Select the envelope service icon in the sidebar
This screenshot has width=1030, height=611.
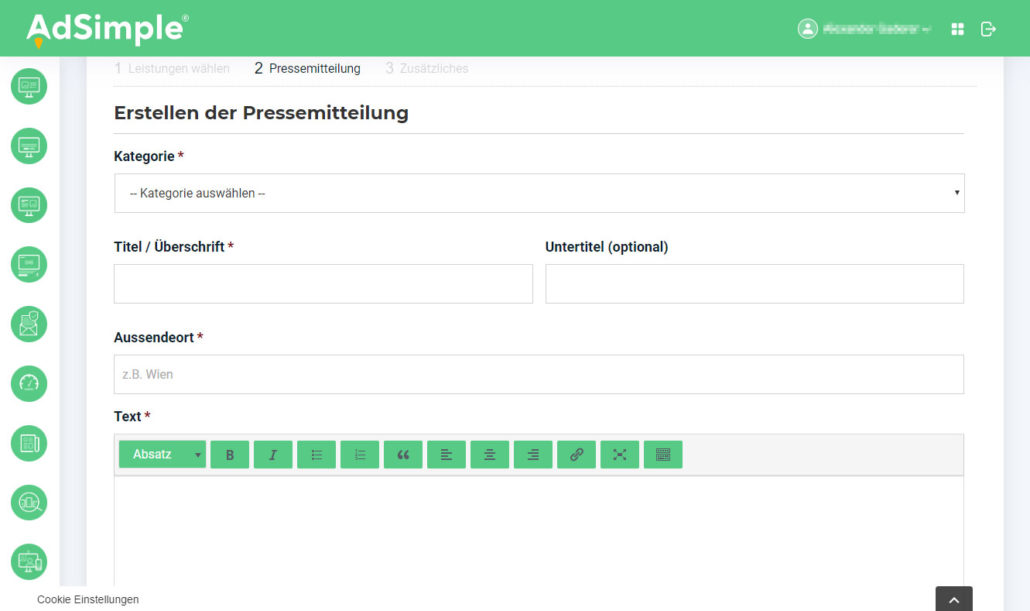point(28,324)
